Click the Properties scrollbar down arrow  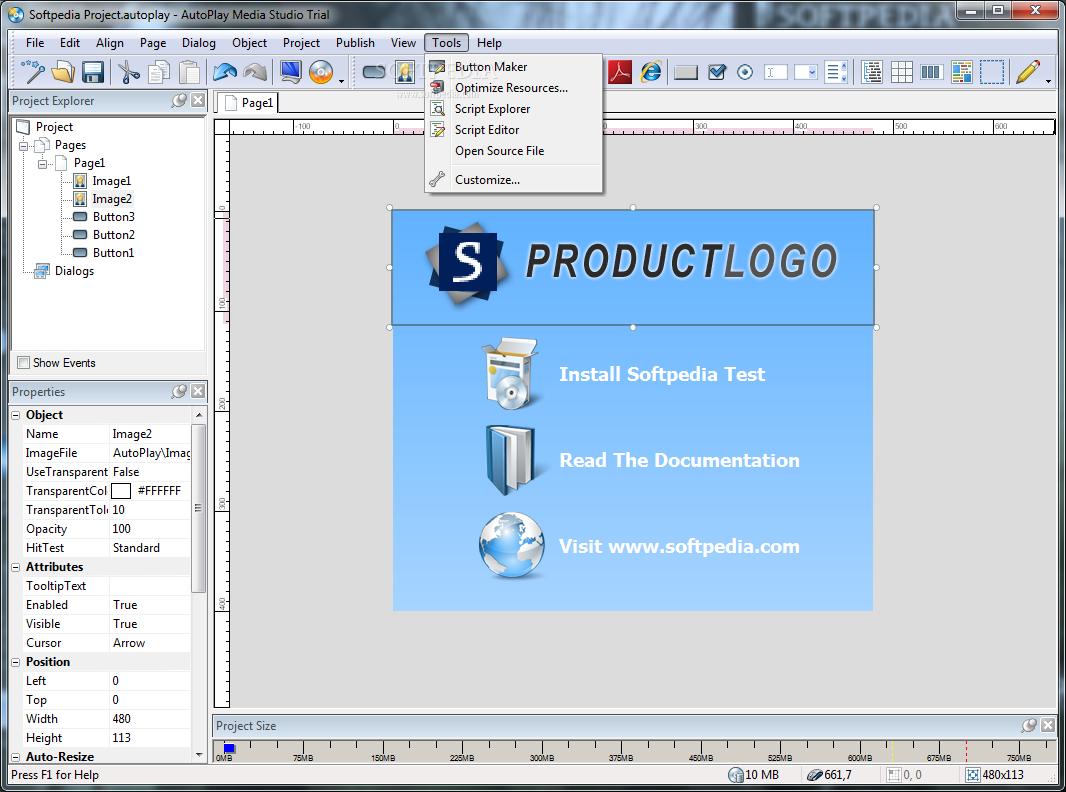click(199, 755)
